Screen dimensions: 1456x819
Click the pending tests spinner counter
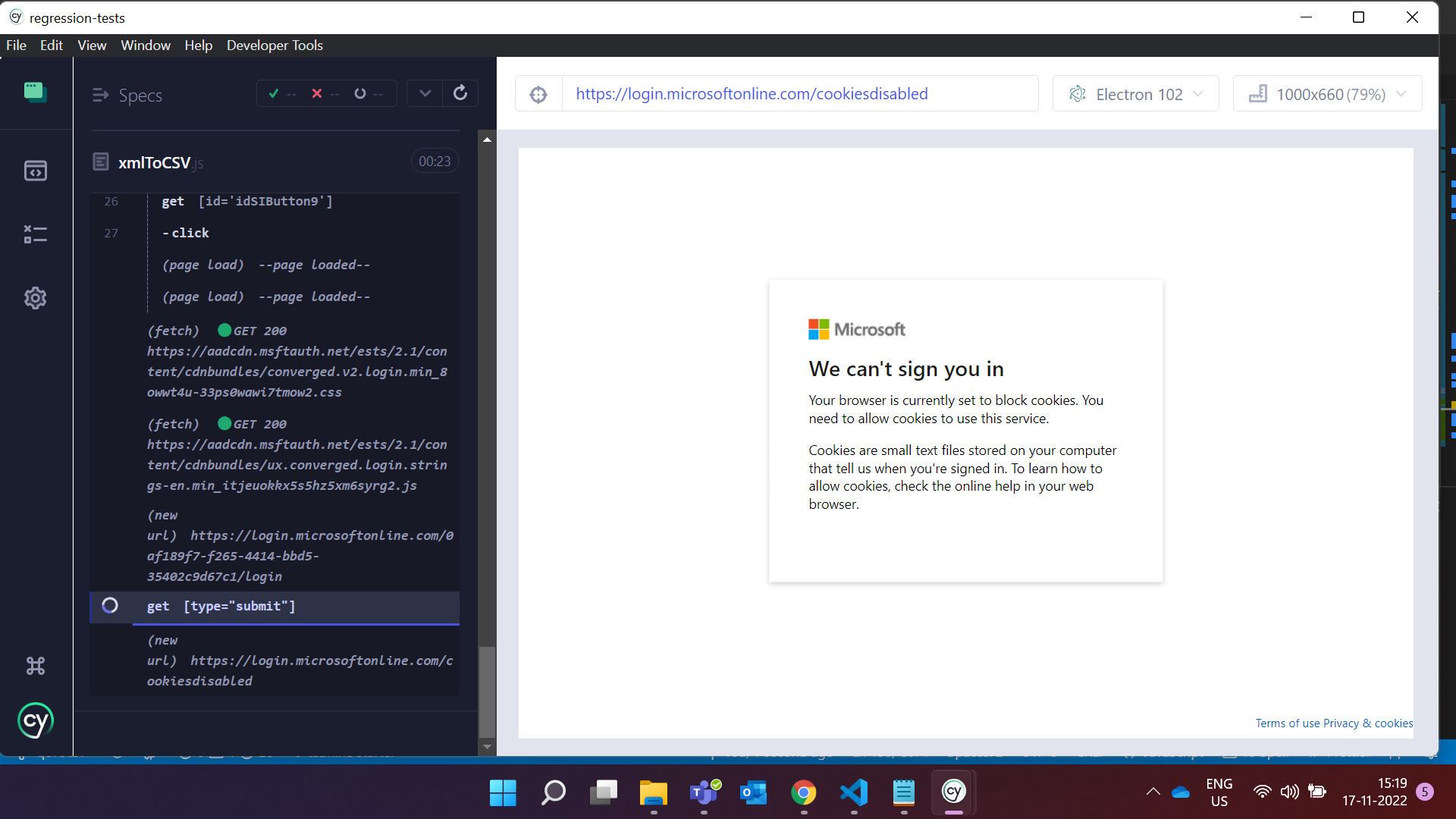tap(369, 93)
